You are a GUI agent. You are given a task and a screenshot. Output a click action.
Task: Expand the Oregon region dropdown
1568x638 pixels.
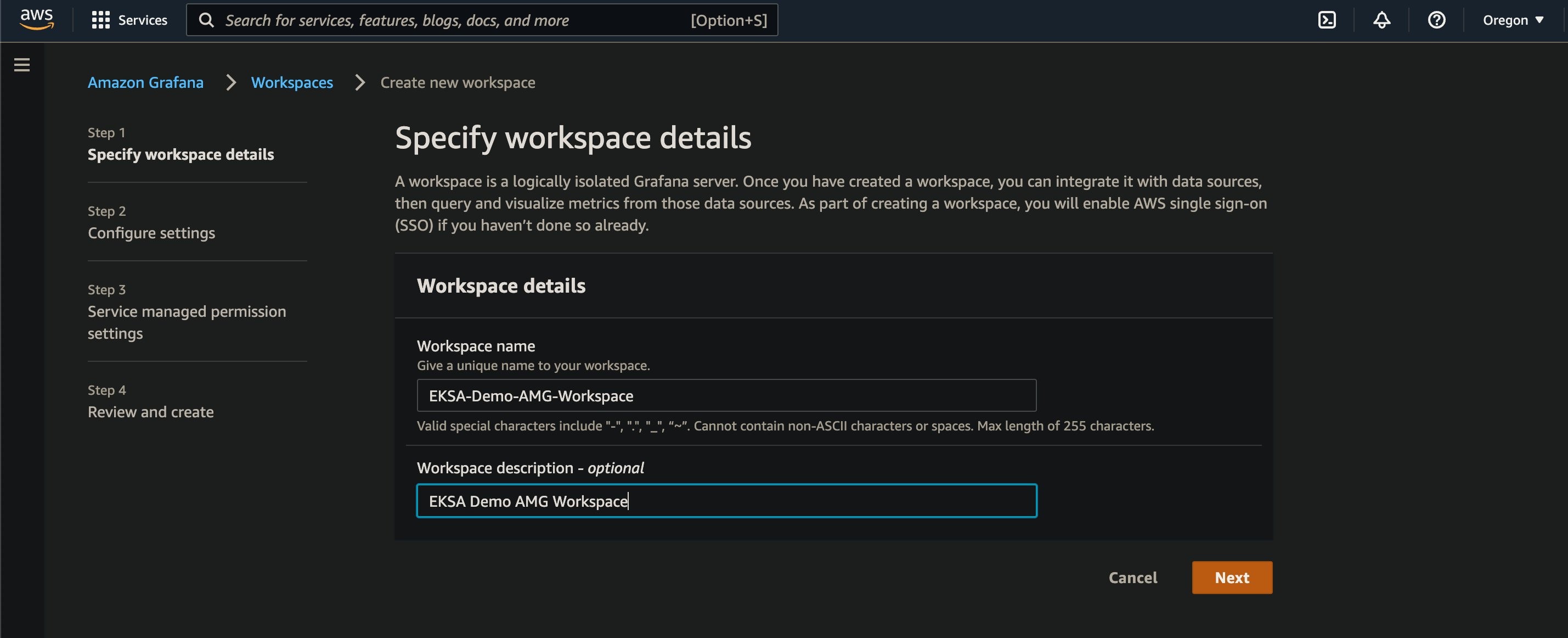(x=1513, y=20)
